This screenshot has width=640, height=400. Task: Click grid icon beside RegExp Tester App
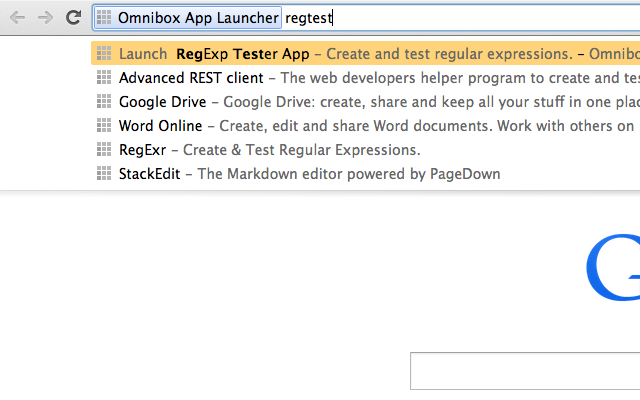tap(104, 53)
